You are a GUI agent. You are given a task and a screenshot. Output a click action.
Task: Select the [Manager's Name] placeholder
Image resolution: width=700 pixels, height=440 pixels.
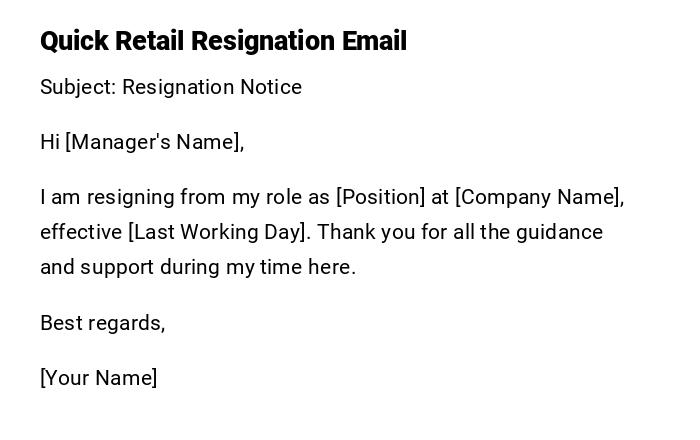(155, 142)
